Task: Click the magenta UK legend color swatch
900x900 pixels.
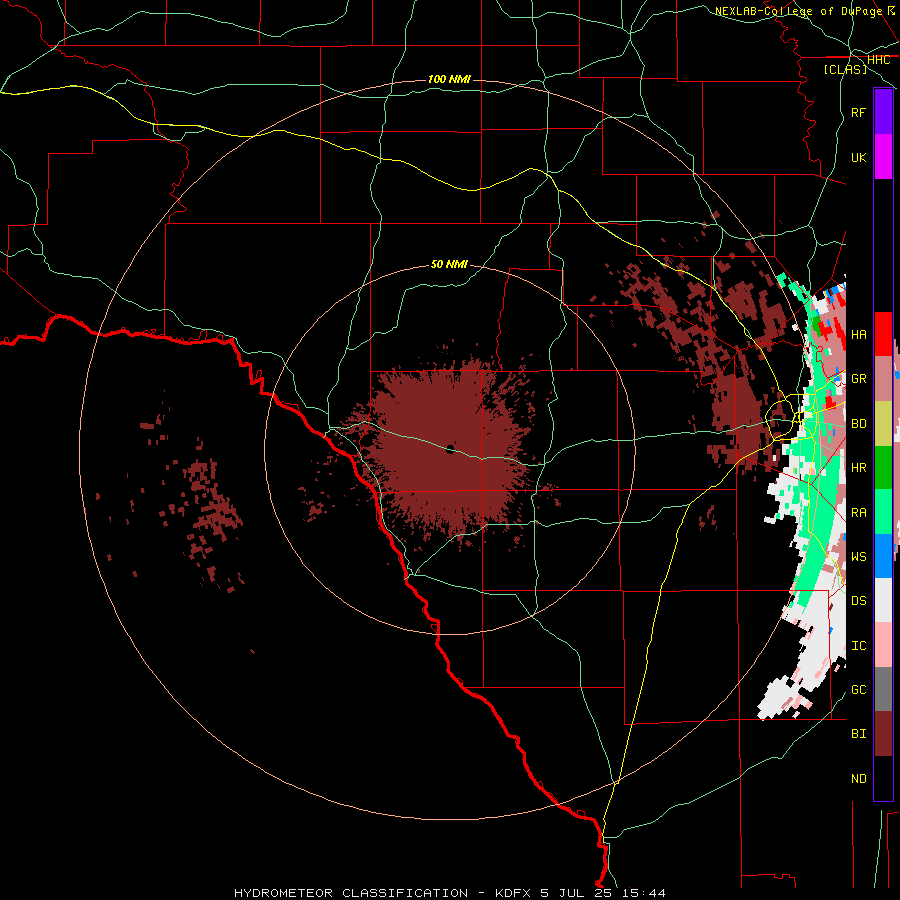Action: click(883, 157)
